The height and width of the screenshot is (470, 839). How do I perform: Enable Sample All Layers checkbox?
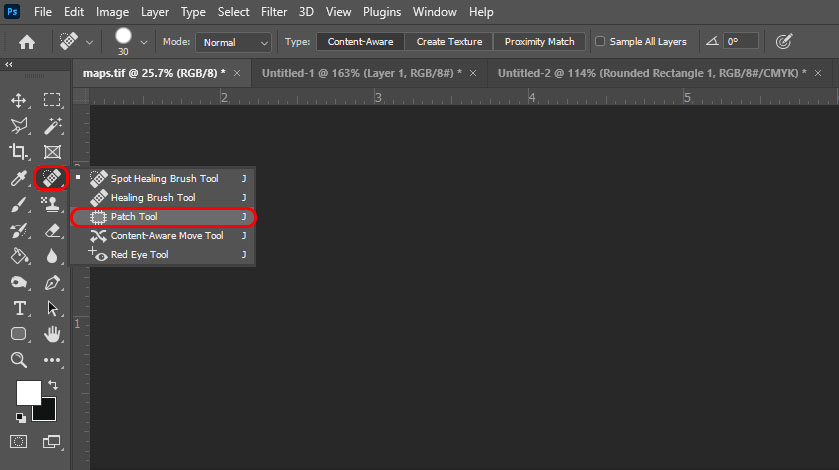coord(600,42)
